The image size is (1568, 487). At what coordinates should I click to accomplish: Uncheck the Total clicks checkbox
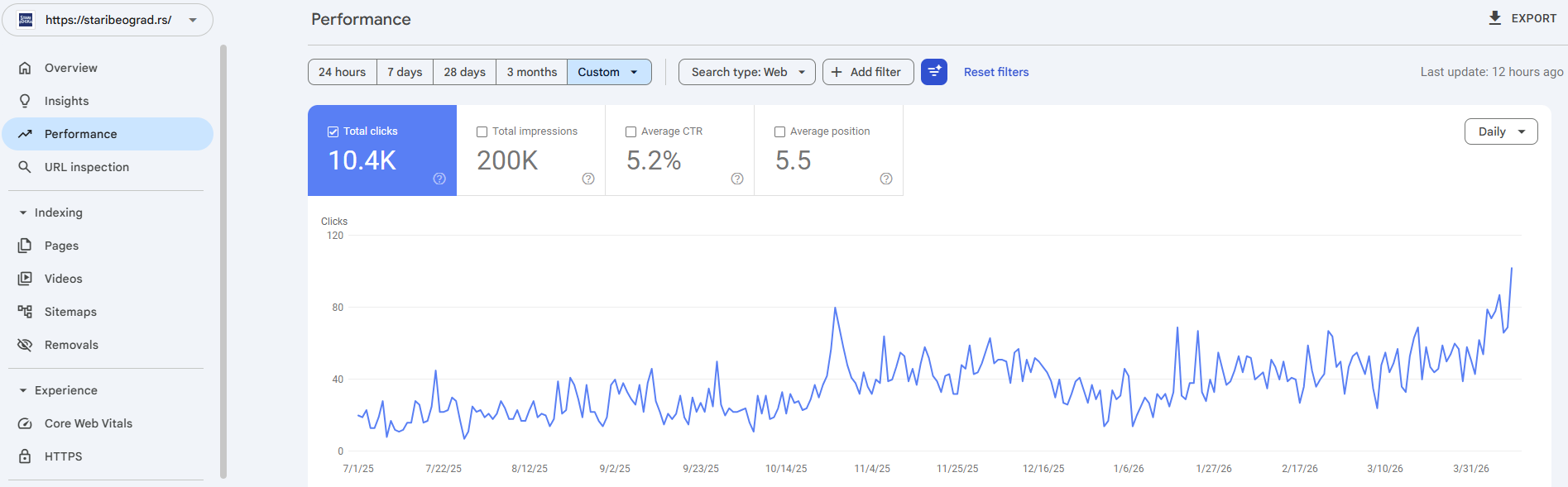coord(333,131)
